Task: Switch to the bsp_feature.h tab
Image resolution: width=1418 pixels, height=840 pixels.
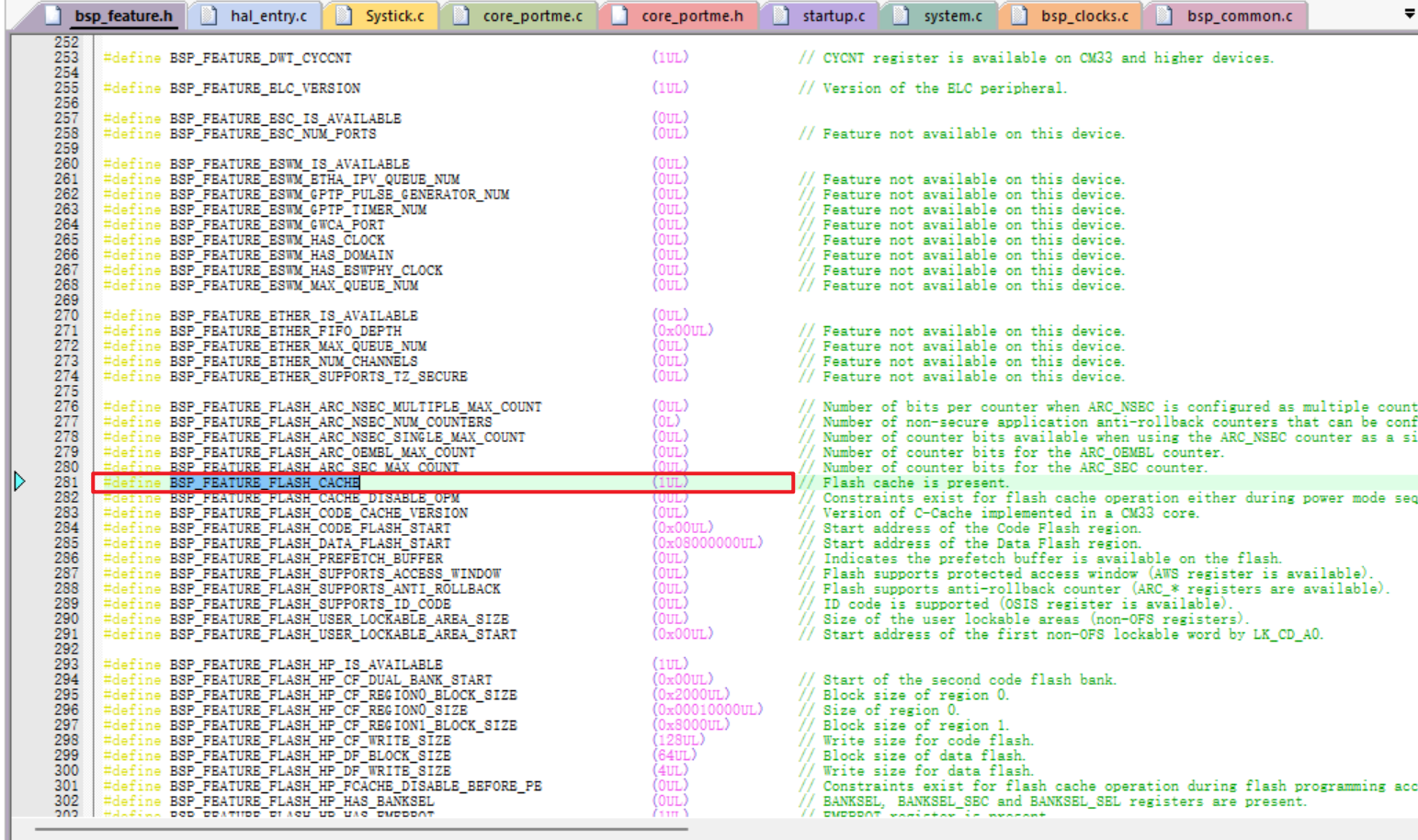Action: (110, 16)
